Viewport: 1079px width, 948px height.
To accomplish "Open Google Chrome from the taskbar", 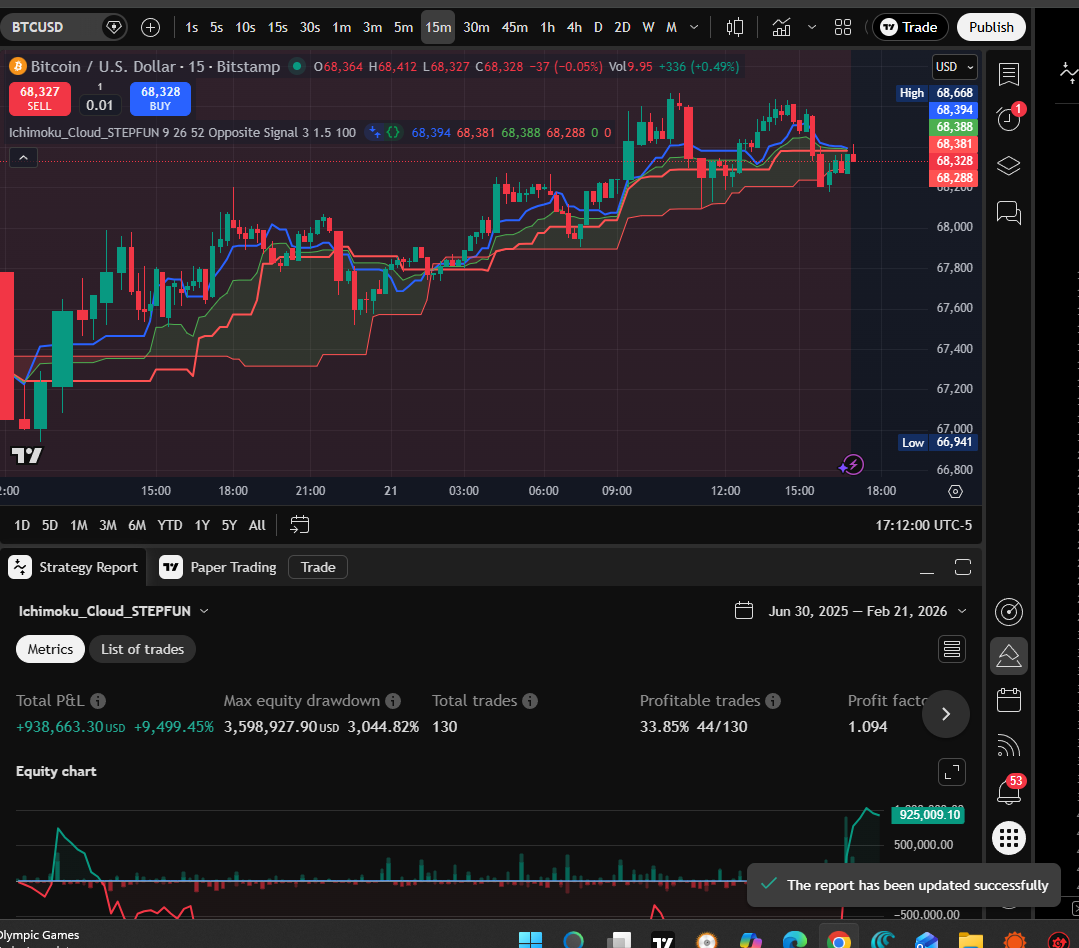I will pos(838,940).
